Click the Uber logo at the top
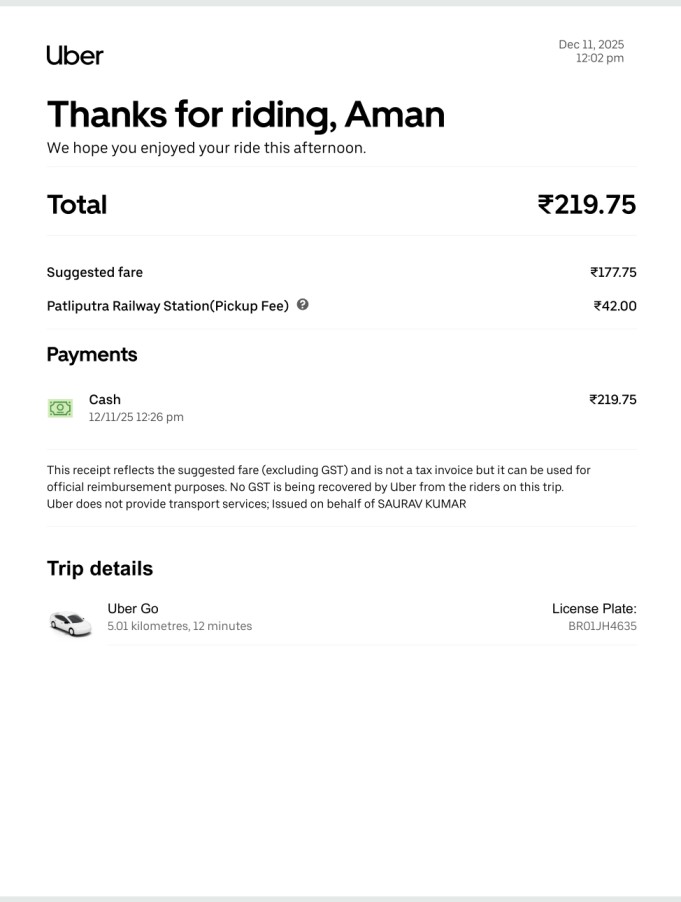Screen dimensions: 681x902 point(75,55)
